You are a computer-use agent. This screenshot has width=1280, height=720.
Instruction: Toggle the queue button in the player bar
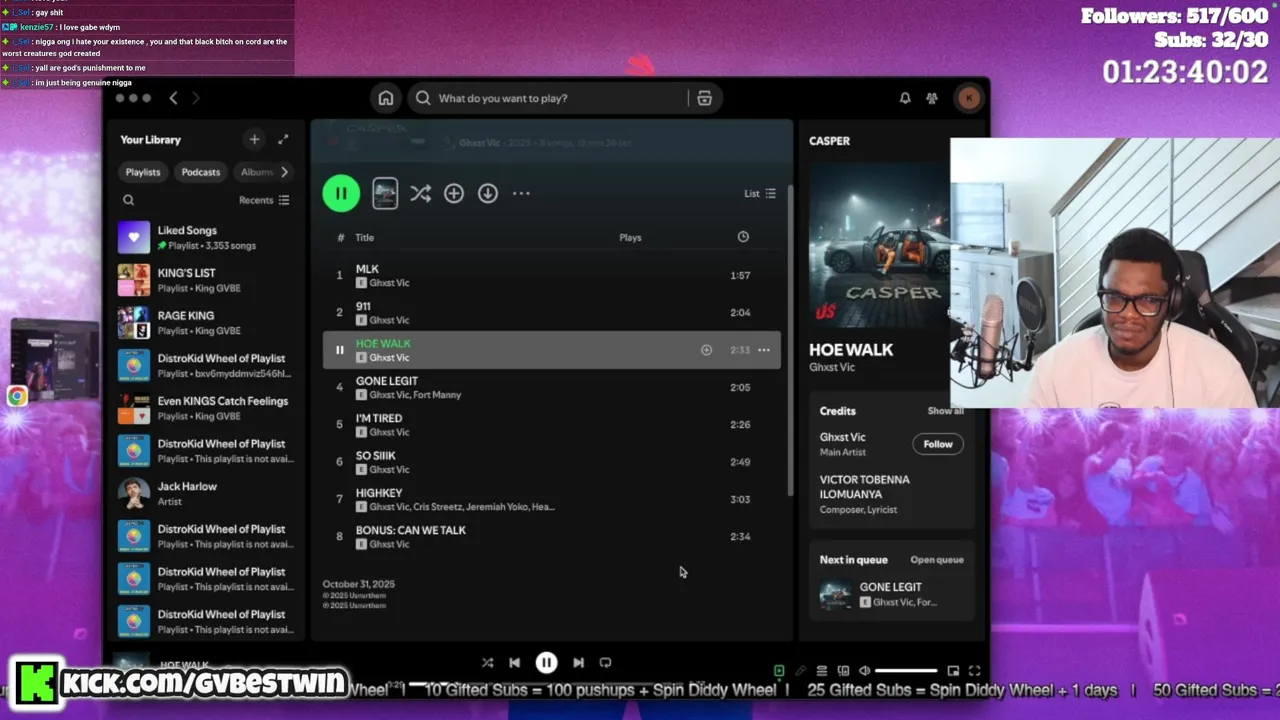tap(822, 671)
